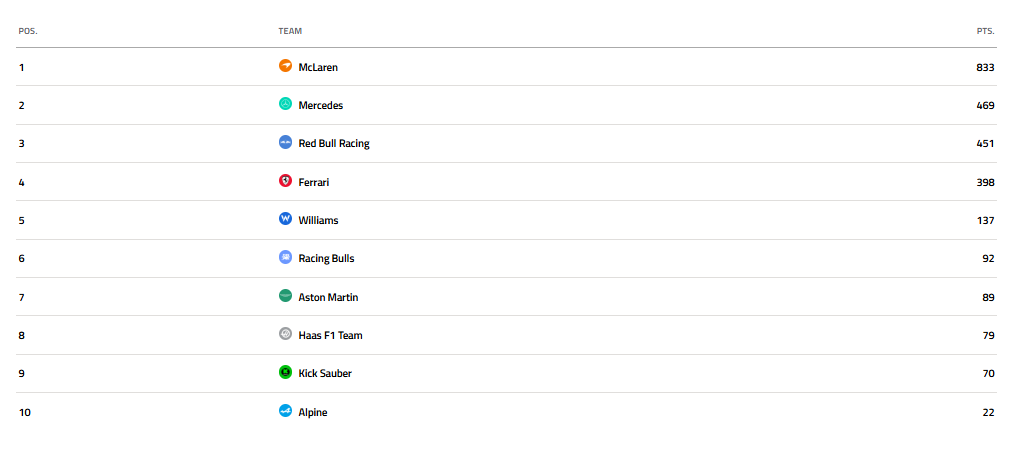Click the Kick Sauber logo icon
Viewport: 1015px width, 449px height.
pyautogui.click(x=285, y=373)
